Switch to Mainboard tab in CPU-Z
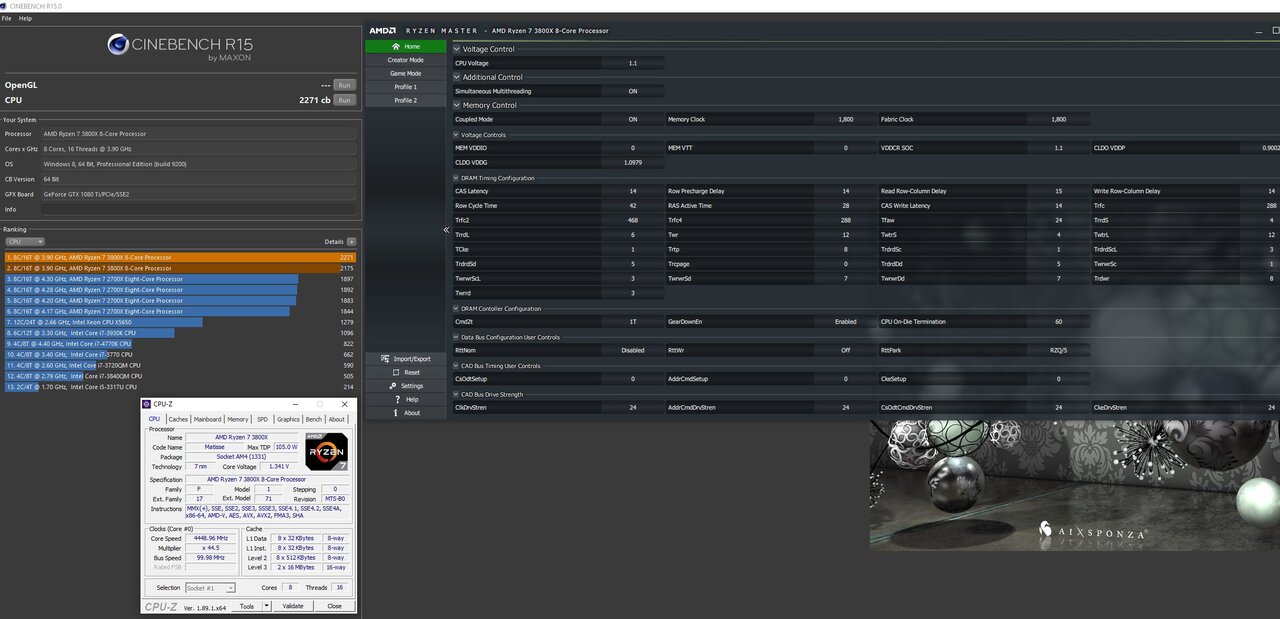The width and height of the screenshot is (1280, 619). pyautogui.click(x=207, y=419)
